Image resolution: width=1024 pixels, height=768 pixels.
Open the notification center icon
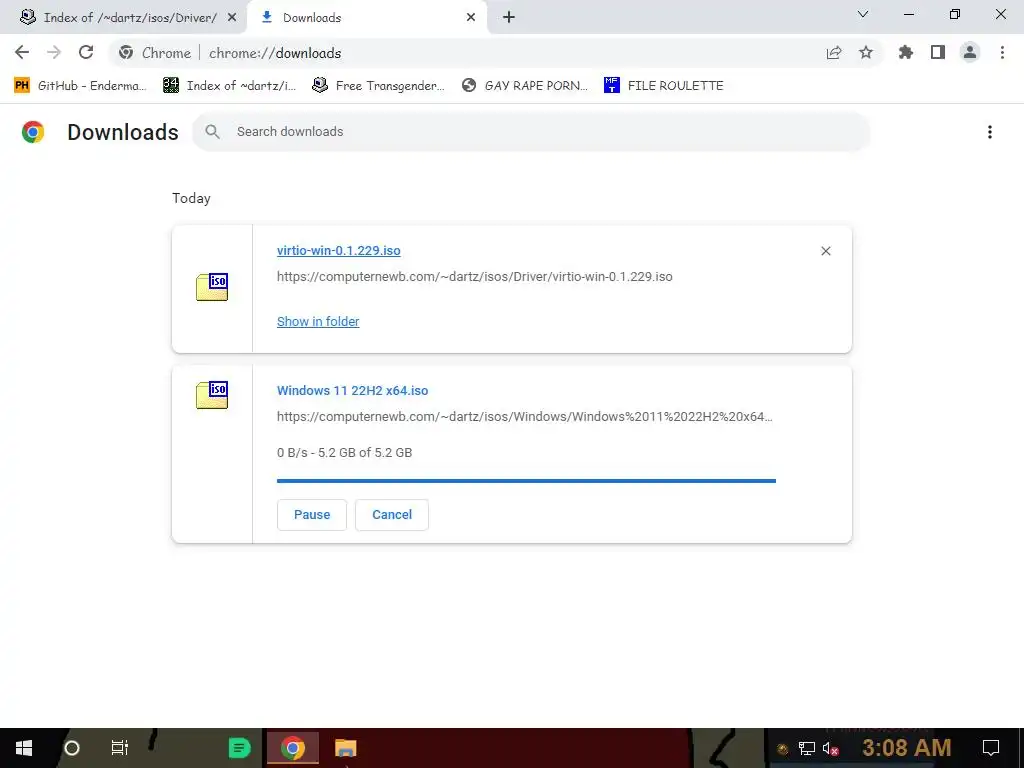991,748
